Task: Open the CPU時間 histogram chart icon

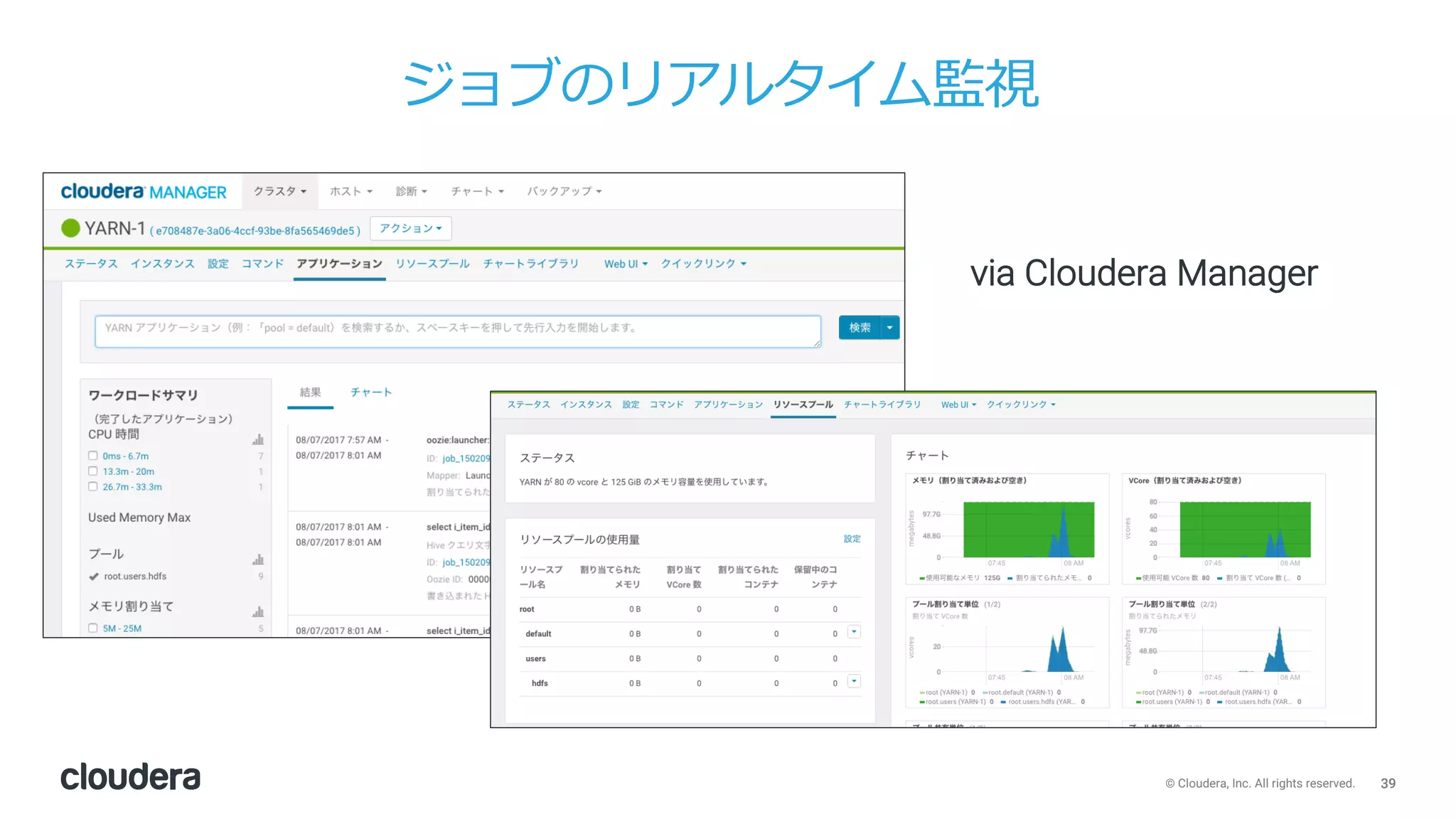Action: click(x=258, y=439)
